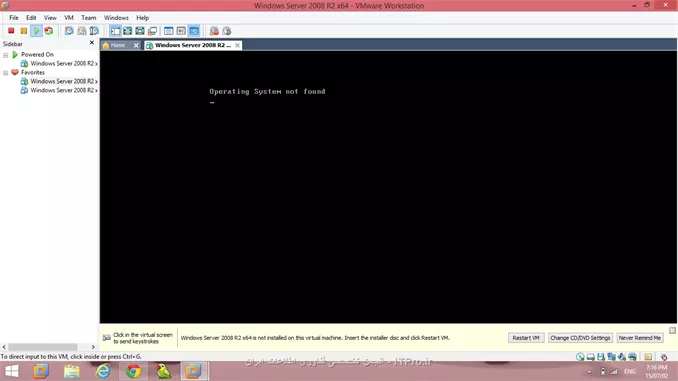The height and width of the screenshot is (381, 678).
Task: Click the sidebar scrollbar right arrow
Action: pyautogui.click(x=93, y=347)
